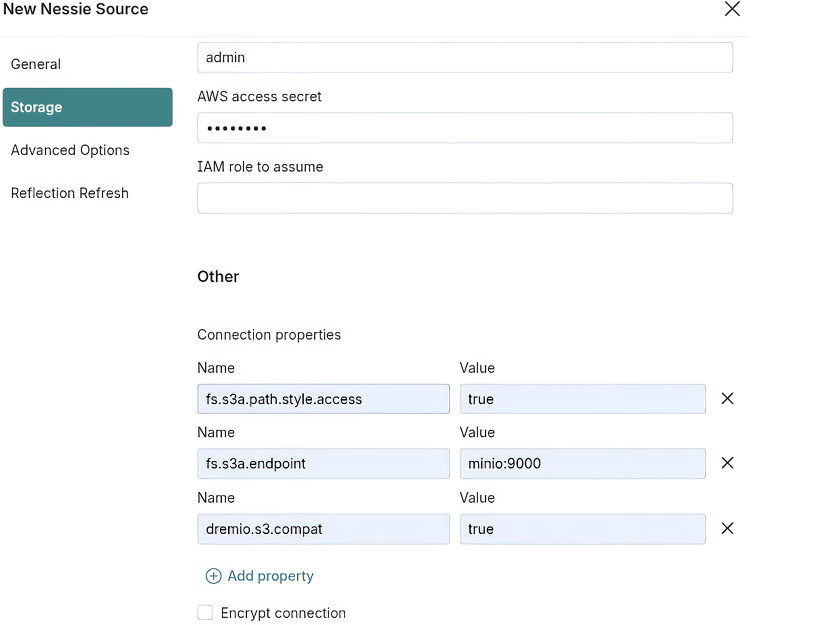
Task: Click the access key field containing admin
Action: (465, 57)
